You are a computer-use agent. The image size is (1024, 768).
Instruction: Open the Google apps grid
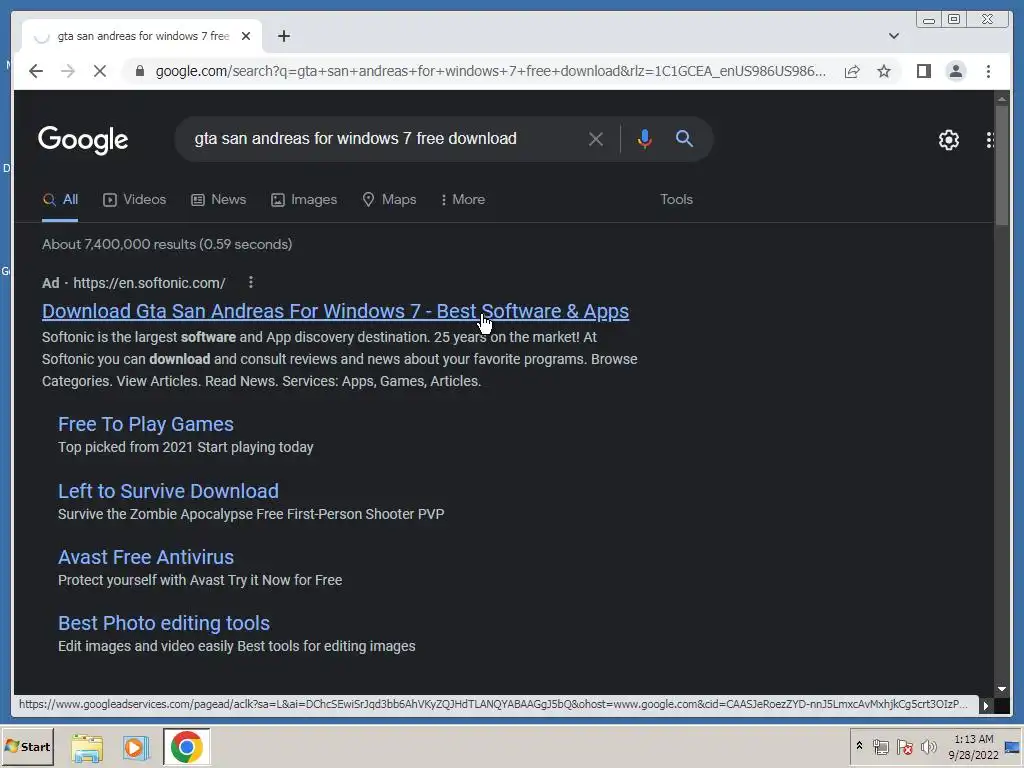(990, 140)
